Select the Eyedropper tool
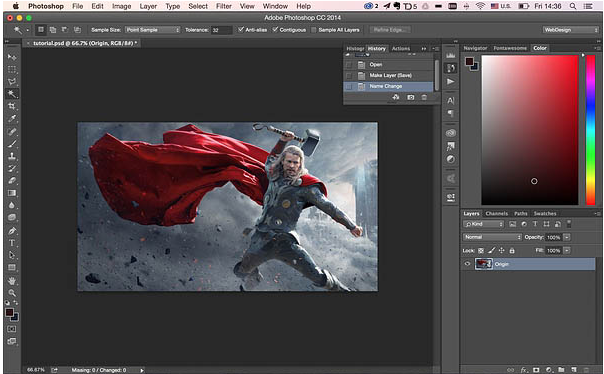604x374 pixels. tap(12, 119)
